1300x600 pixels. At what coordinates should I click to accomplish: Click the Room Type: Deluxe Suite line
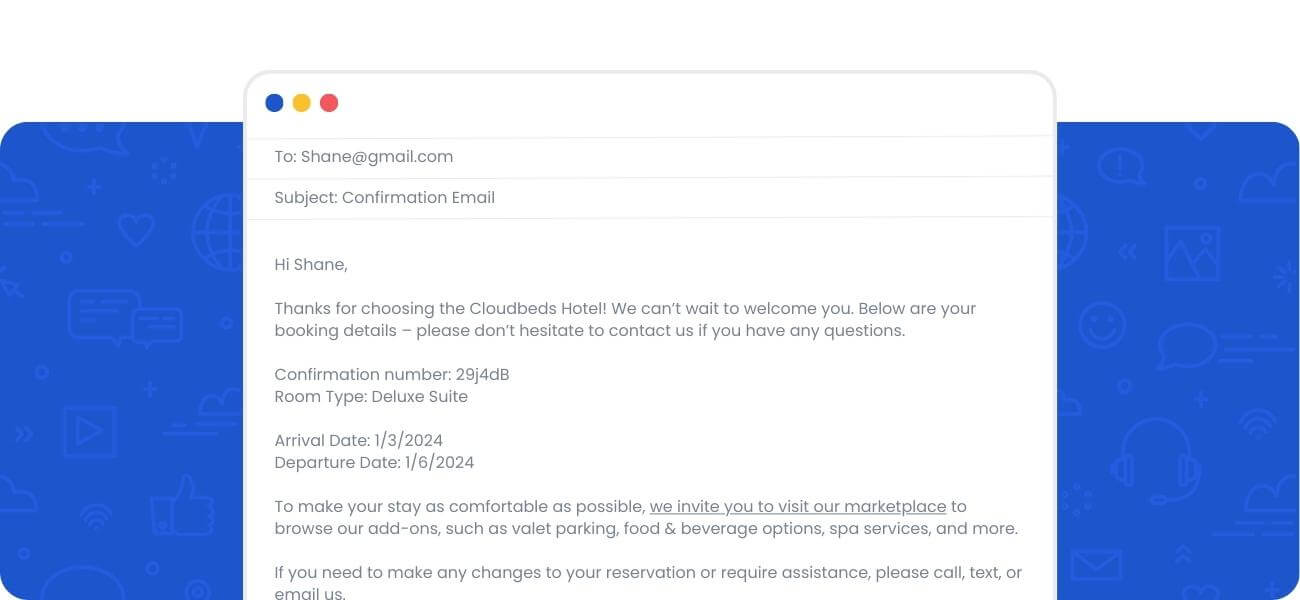point(371,397)
